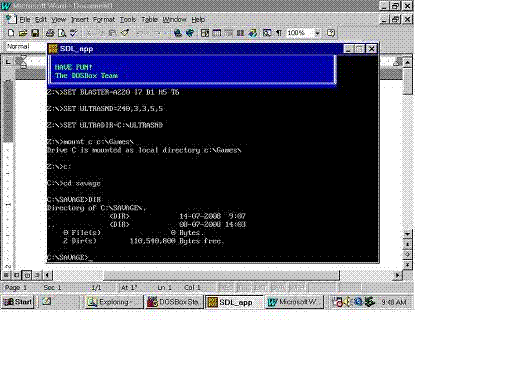Click the EXT indicator in status bar
This screenshot has width=512, height=384.
261,287
